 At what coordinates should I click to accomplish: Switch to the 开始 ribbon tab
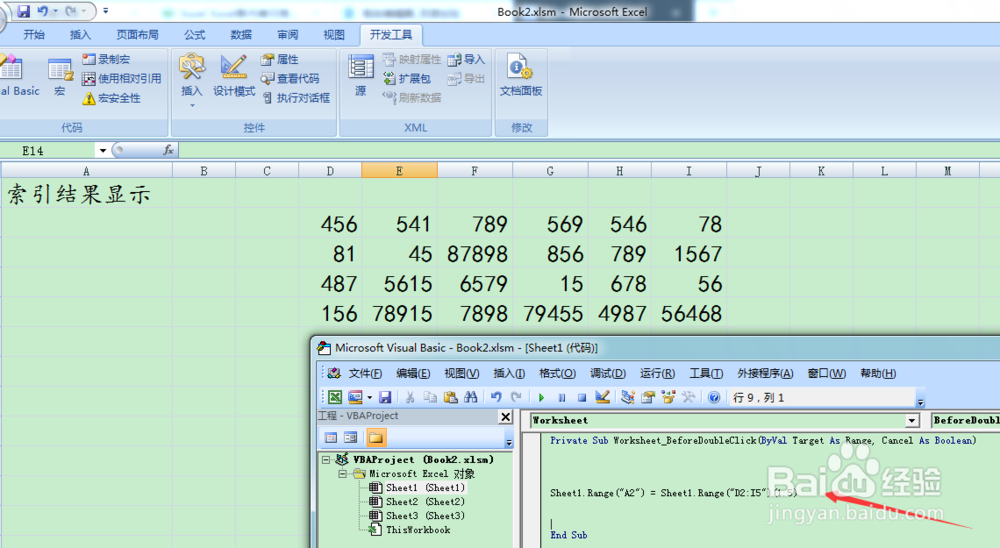click(x=34, y=35)
